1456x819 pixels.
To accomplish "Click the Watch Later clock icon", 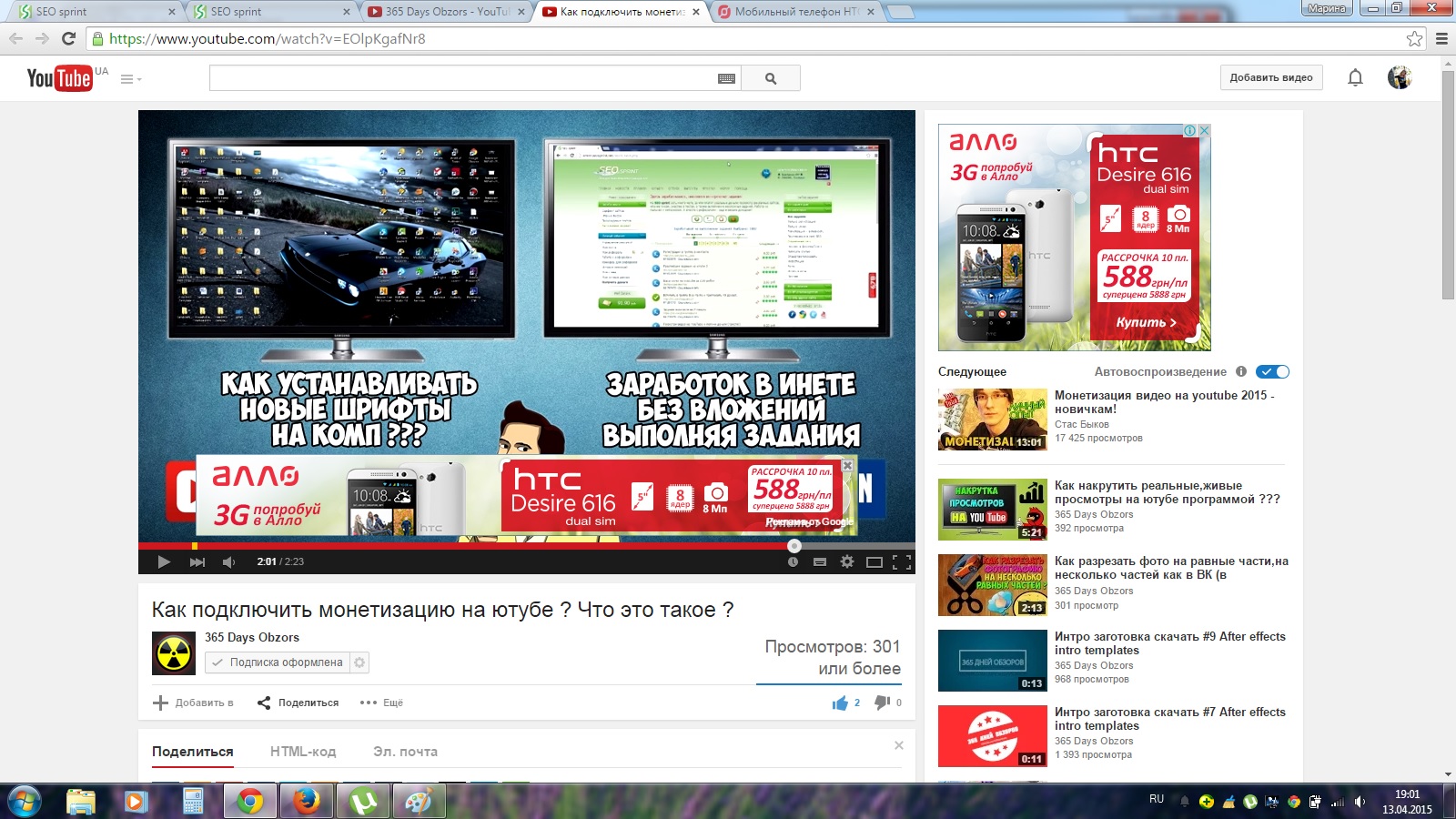I will (x=793, y=561).
